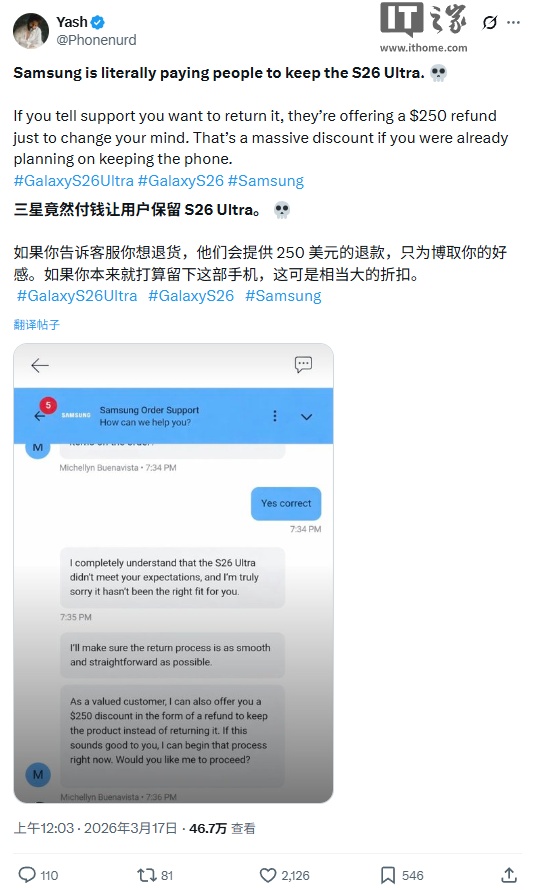Click the blue verified badge next to Yash
The height and width of the screenshot is (890, 537).
click(98, 22)
